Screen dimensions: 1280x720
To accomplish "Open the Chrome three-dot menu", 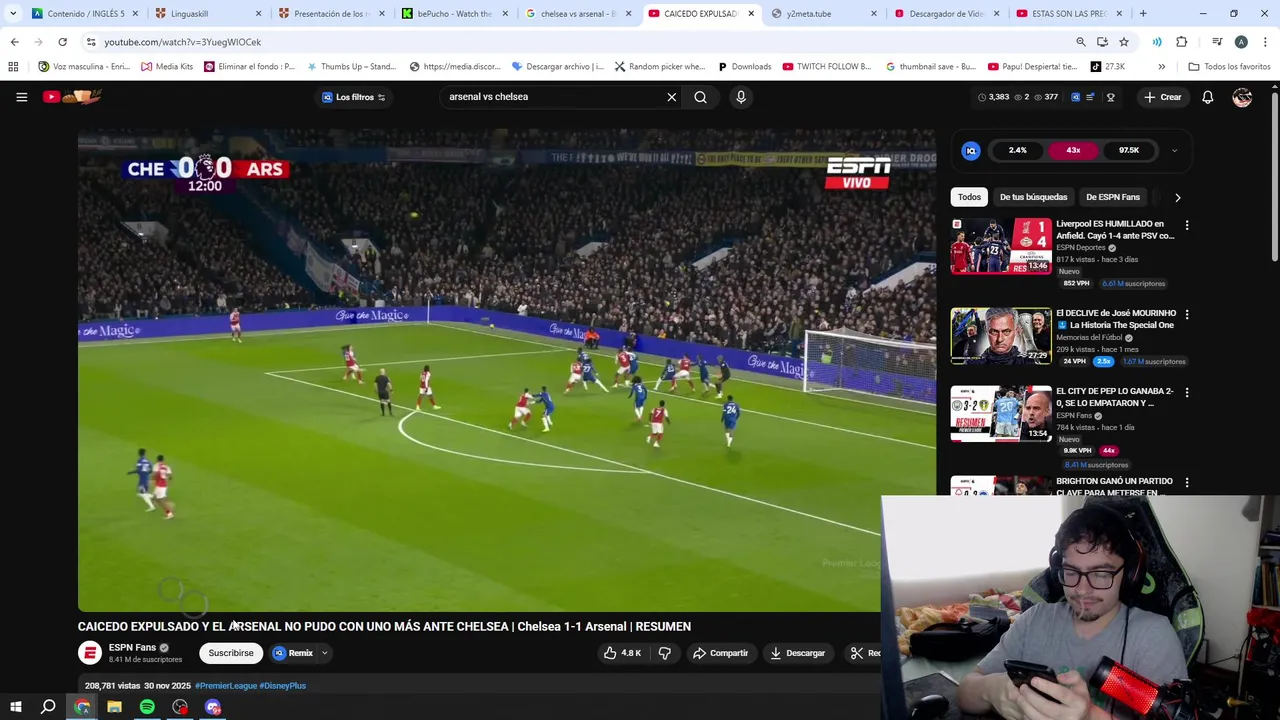I will [1264, 42].
